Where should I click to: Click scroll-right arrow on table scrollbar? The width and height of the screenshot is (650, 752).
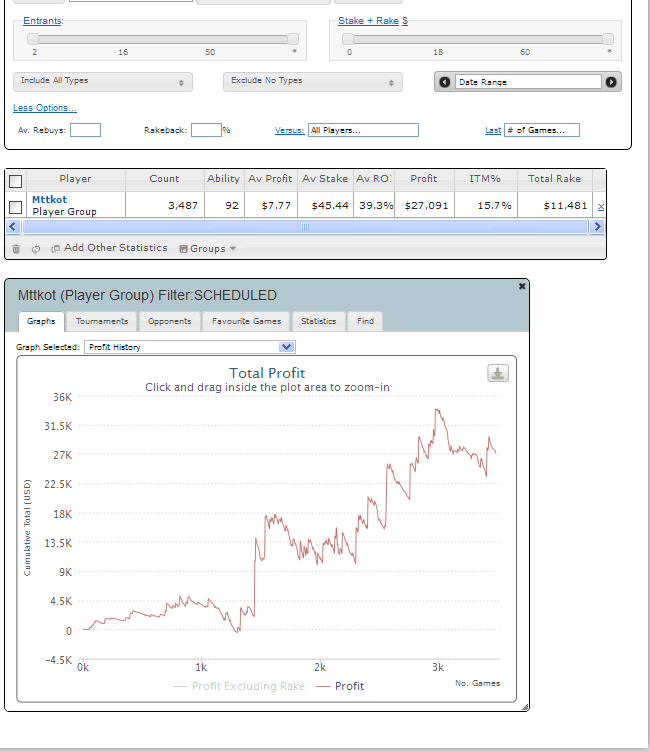[597, 226]
